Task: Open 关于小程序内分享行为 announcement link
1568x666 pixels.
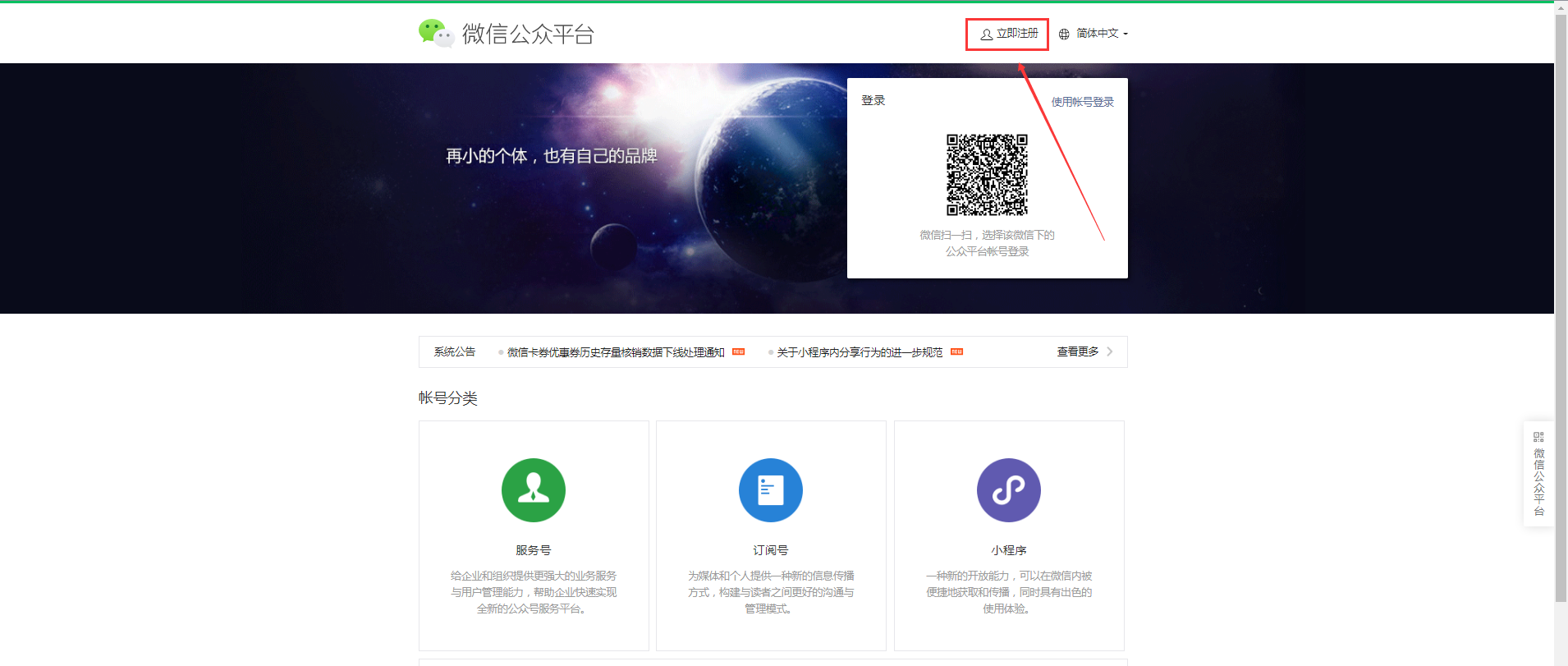Action: pos(860,352)
